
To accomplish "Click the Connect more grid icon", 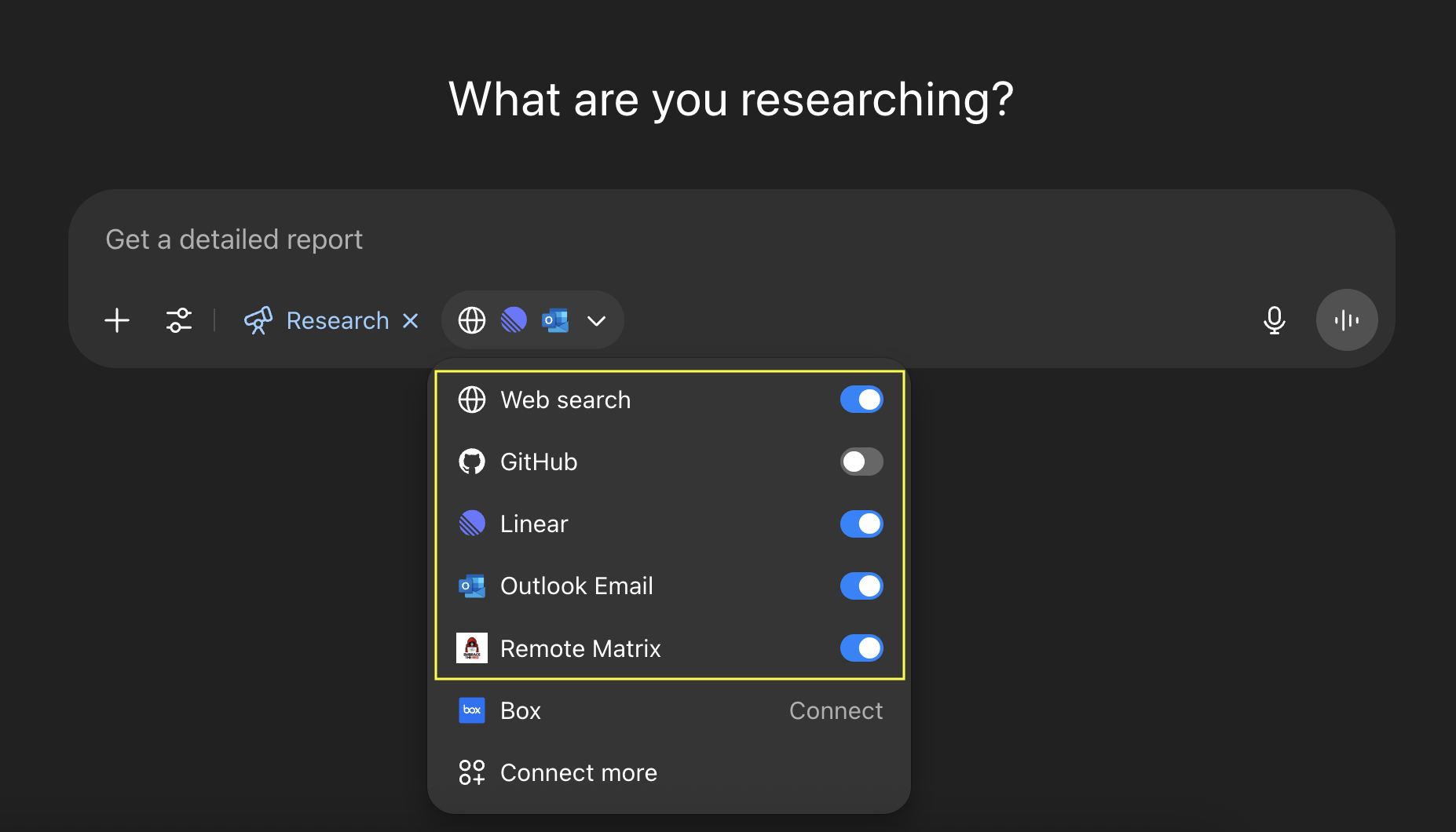I will tap(472, 772).
